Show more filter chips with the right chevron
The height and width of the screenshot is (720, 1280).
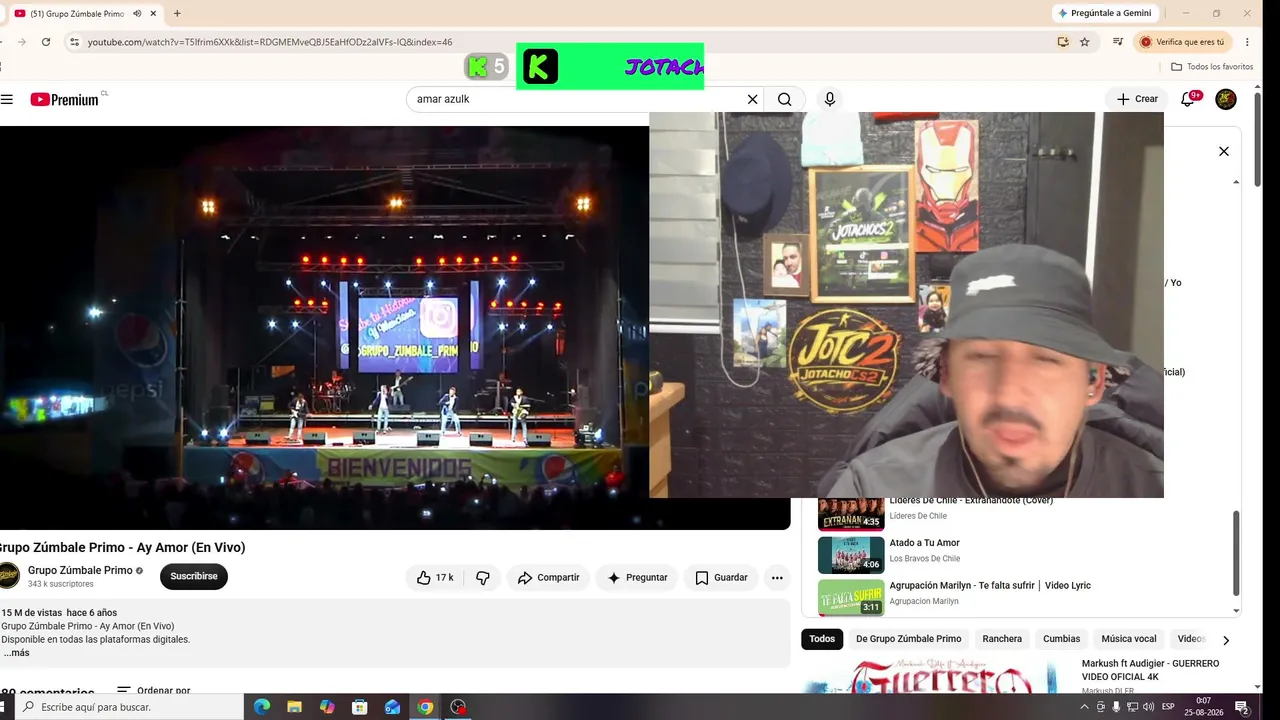click(1226, 640)
